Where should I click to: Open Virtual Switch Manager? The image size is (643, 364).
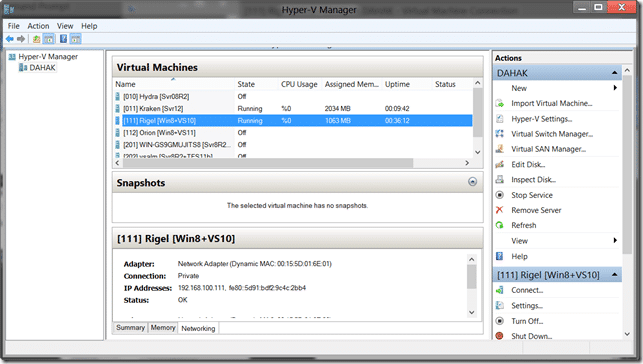click(552, 134)
